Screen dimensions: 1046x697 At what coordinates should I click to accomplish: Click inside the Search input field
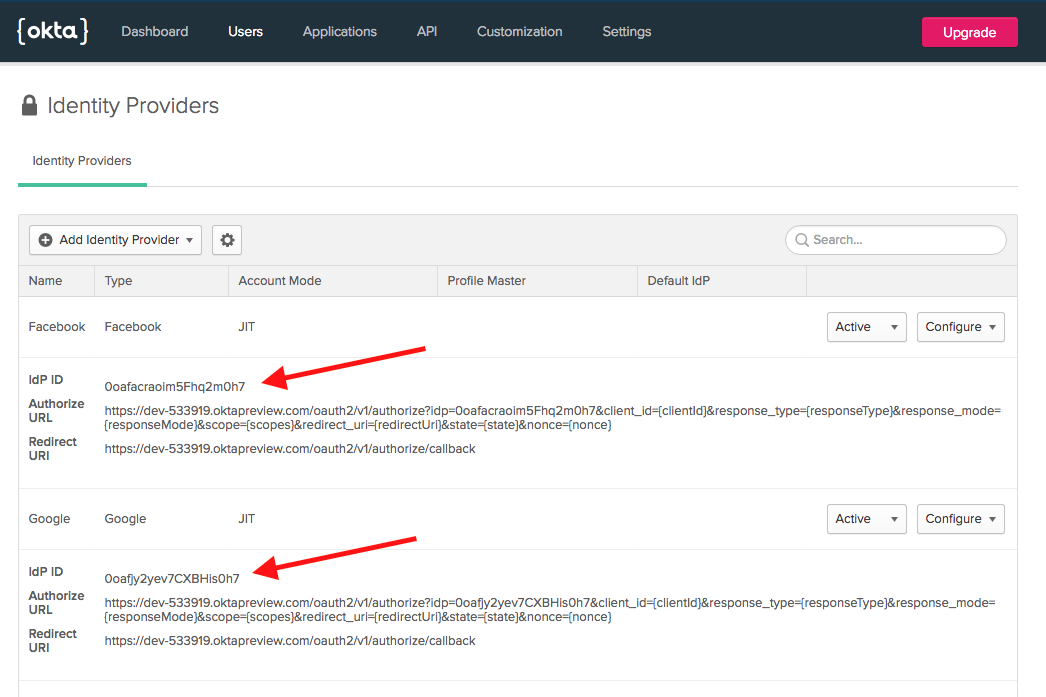coord(895,240)
